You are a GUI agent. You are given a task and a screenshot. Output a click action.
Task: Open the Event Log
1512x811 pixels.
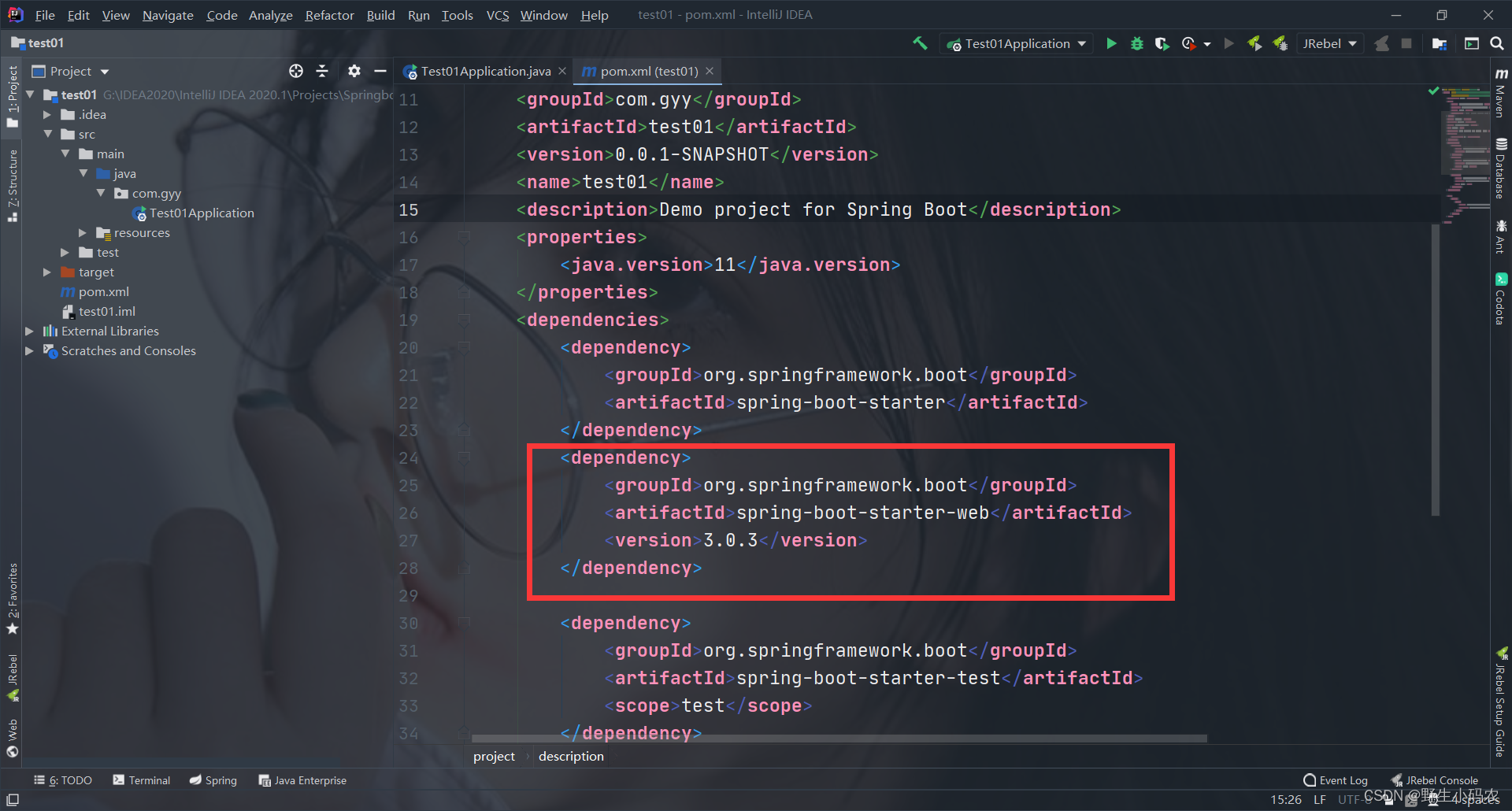click(x=1336, y=780)
